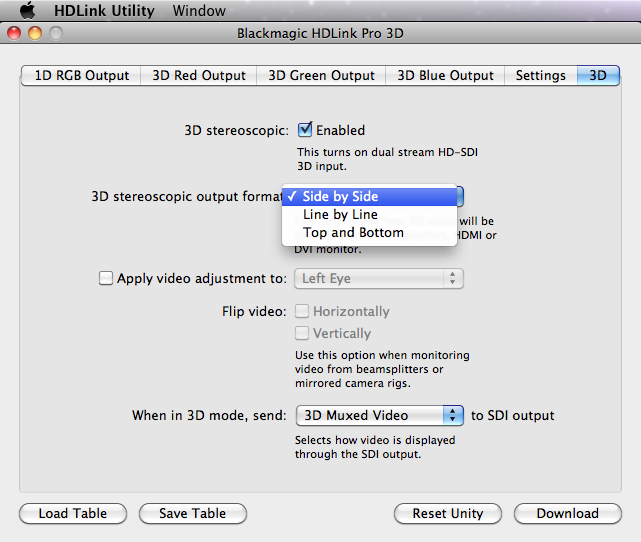Open the Apple menu
The height and width of the screenshot is (542, 641).
click(x=28, y=10)
